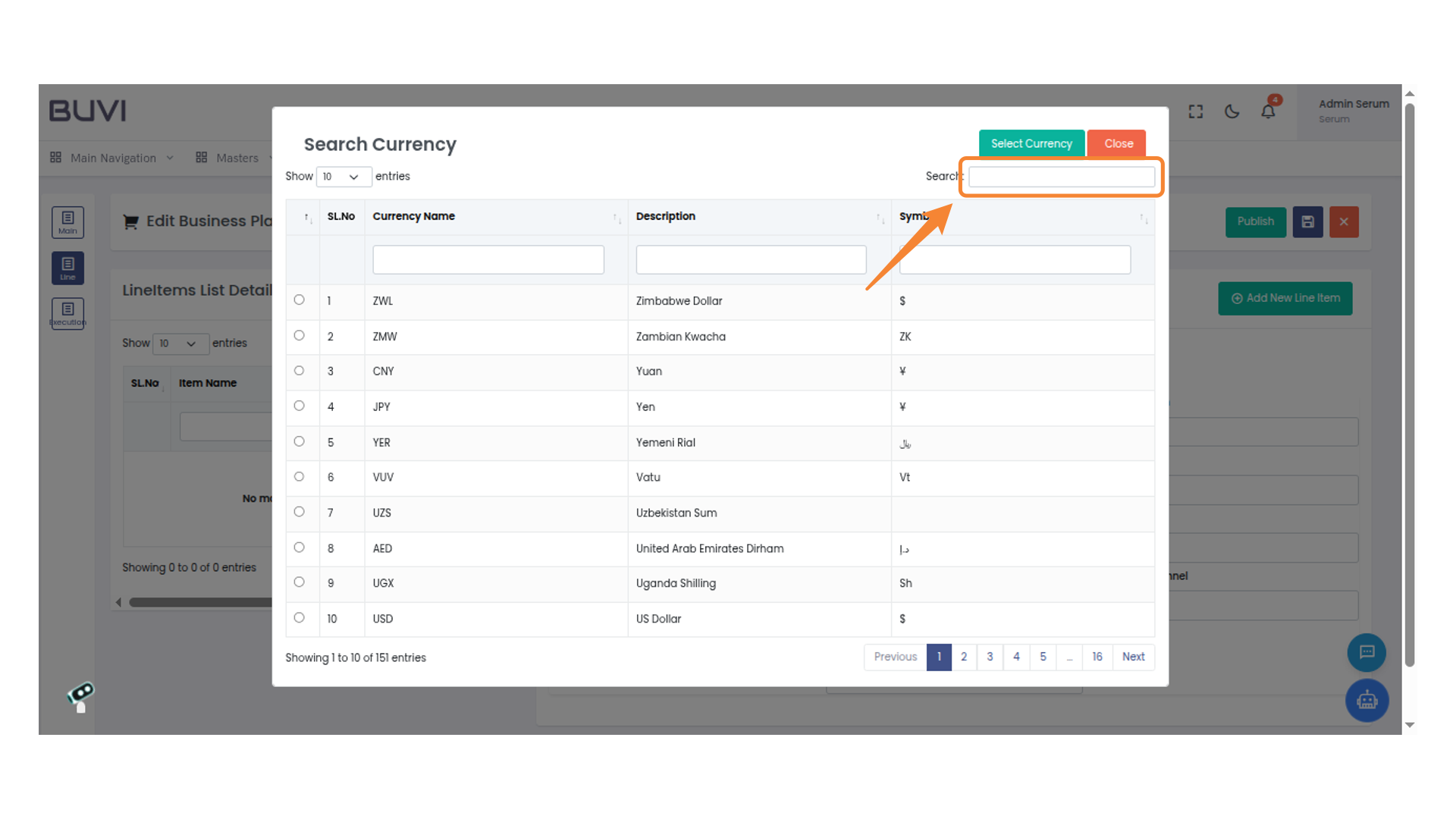Open the Execution sidebar panel icon
1456x819 pixels.
[67, 312]
